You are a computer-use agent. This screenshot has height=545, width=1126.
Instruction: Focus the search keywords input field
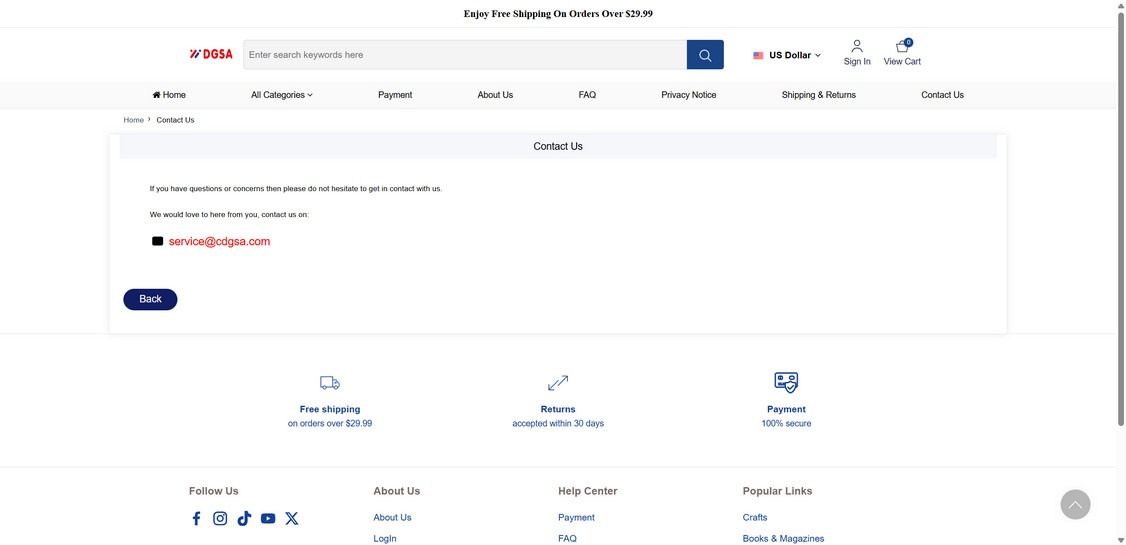(465, 55)
